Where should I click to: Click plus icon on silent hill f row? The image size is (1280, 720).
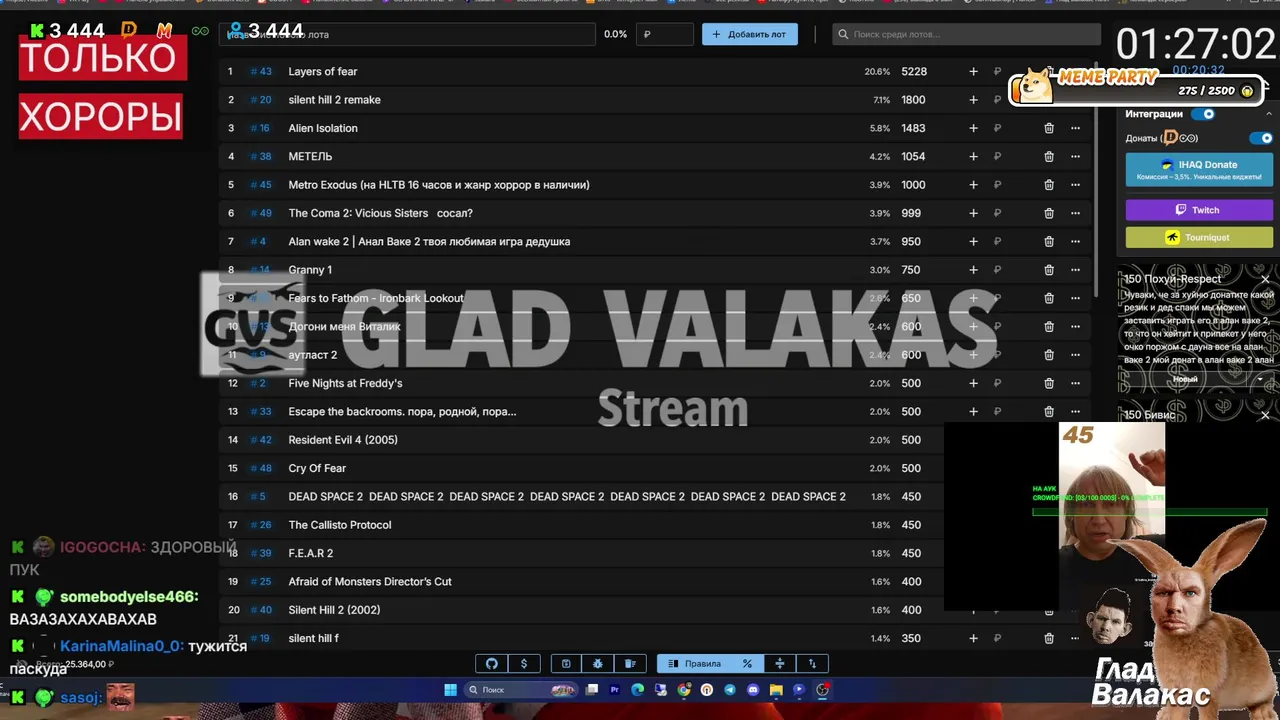pos(973,638)
